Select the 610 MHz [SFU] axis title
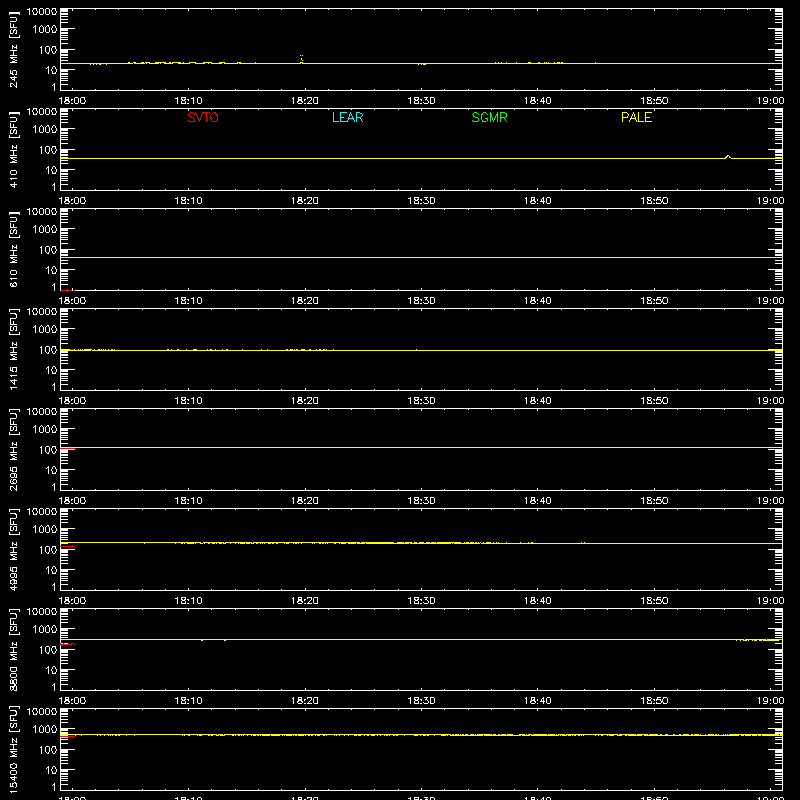 [13, 249]
